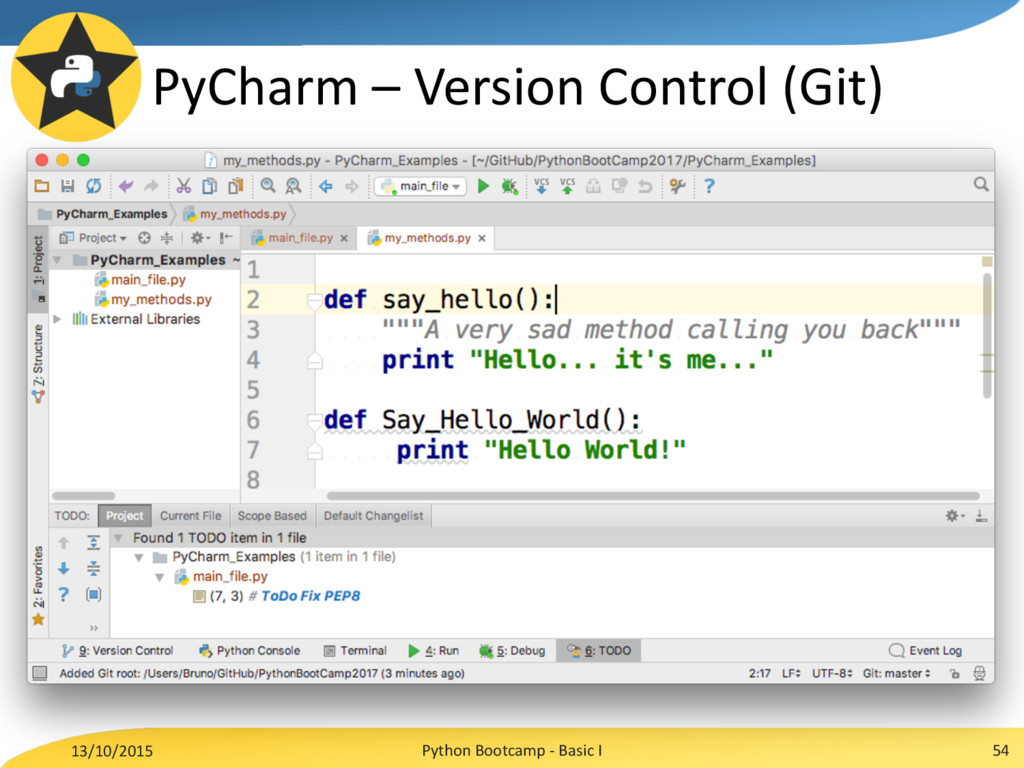
Task: Click the Undo arrow icon
Action: pos(125,186)
